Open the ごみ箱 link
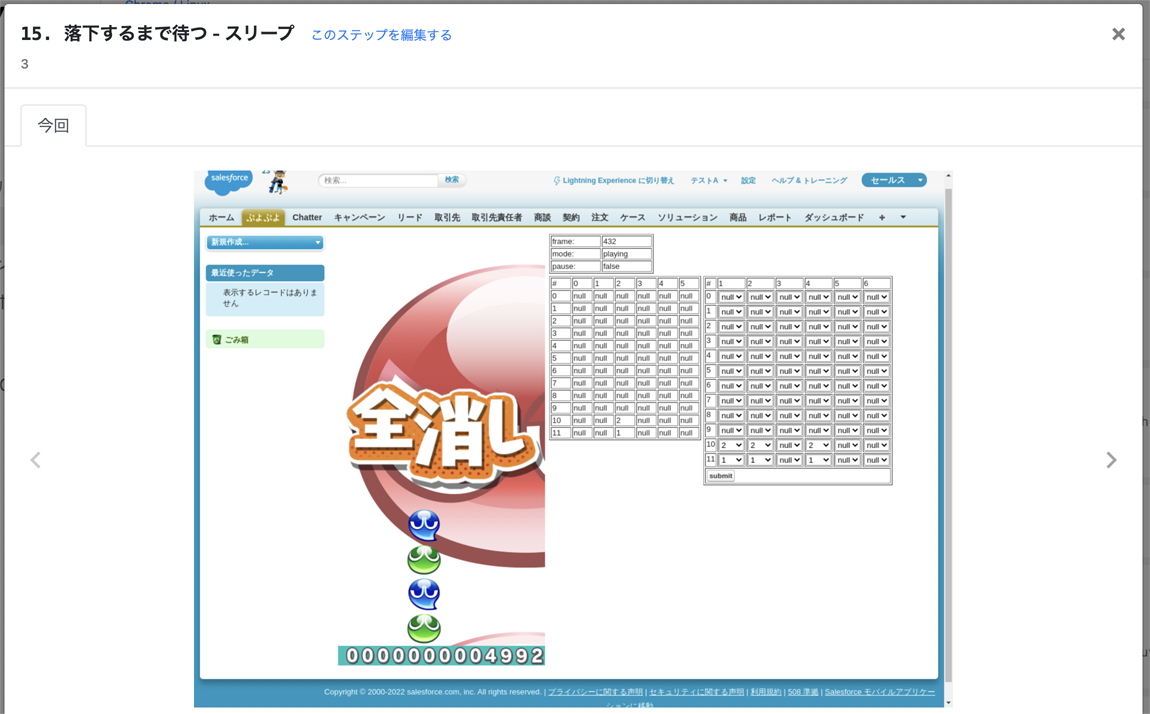 pyautogui.click(x=236, y=339)
